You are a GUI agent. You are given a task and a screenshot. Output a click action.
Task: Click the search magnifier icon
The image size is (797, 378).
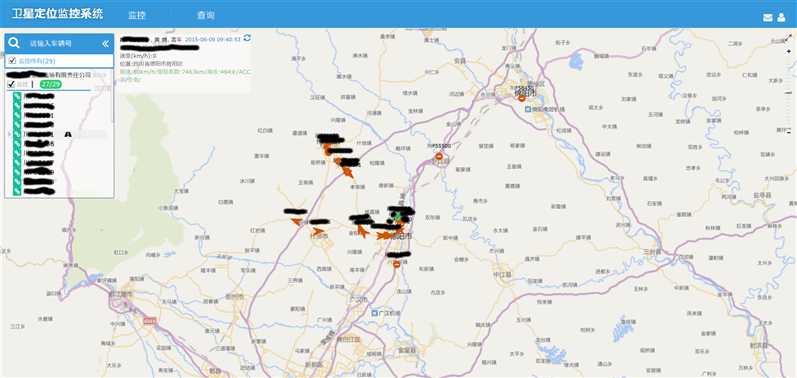pyautogui.click(x=14, y=43)
